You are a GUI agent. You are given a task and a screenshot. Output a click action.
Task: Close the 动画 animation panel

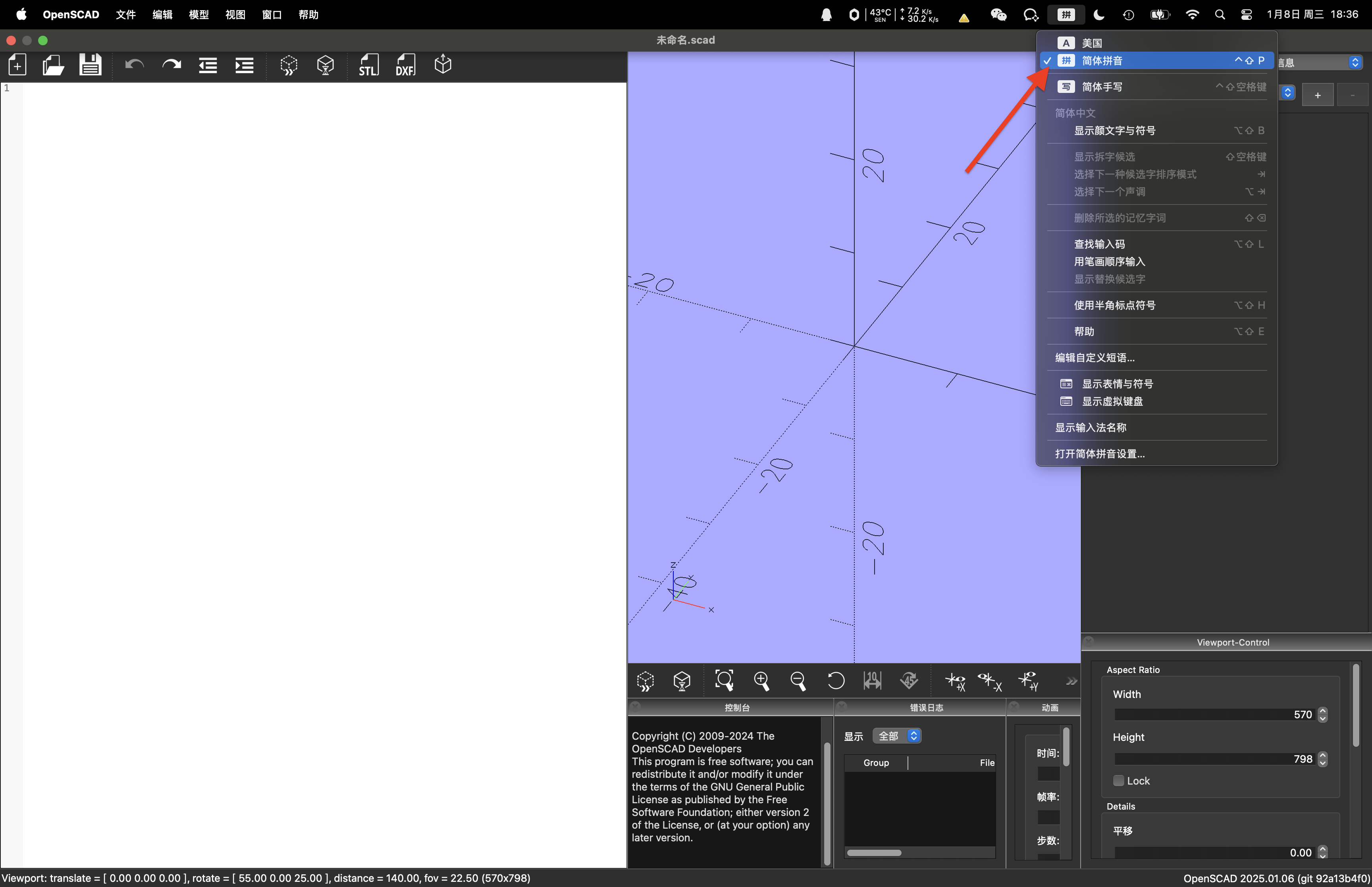pos(1014,706)
